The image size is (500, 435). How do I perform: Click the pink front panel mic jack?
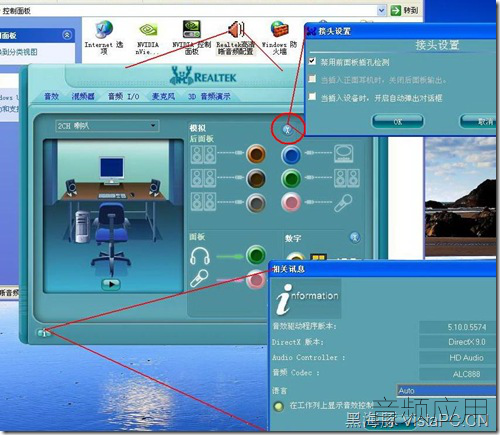pyautogui.click(x=256, y=279)
